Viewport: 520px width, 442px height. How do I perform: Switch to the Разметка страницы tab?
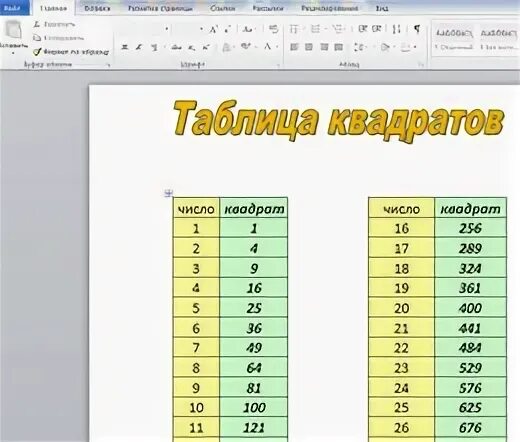tap(160, 8)
